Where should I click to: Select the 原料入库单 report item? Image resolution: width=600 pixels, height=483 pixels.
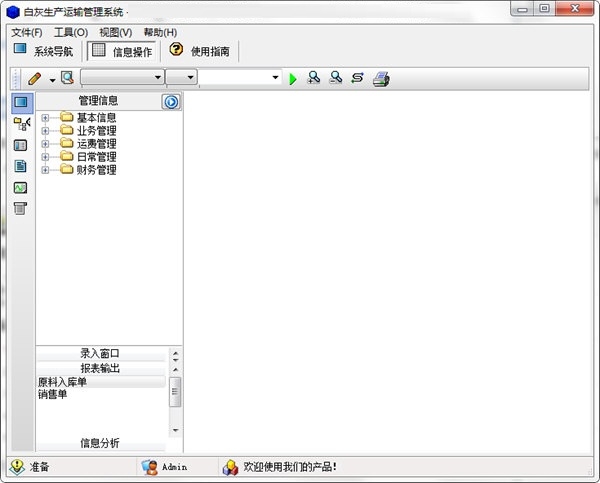(101, 382)
